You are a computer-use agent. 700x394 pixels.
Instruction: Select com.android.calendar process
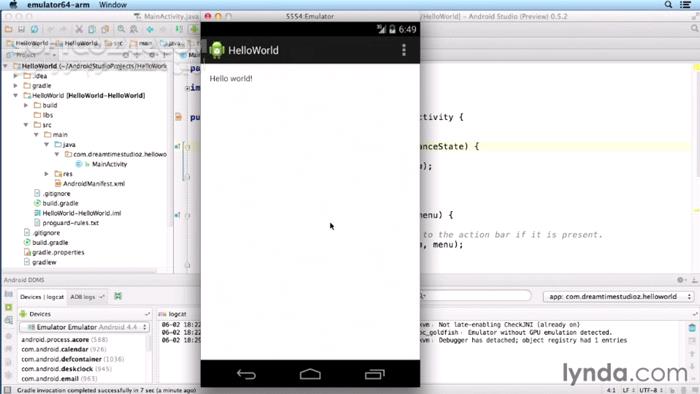point(64,349)
